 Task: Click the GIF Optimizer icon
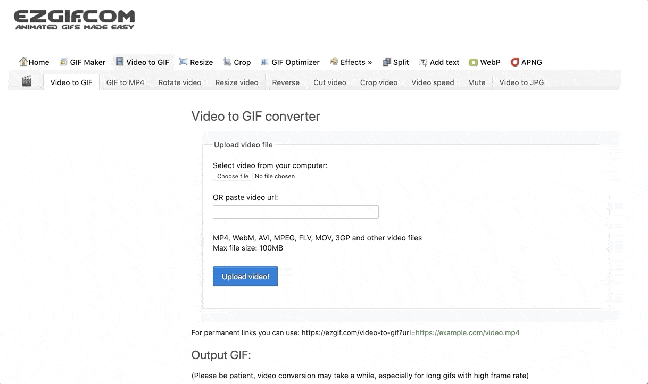click(x=264, y=62)
